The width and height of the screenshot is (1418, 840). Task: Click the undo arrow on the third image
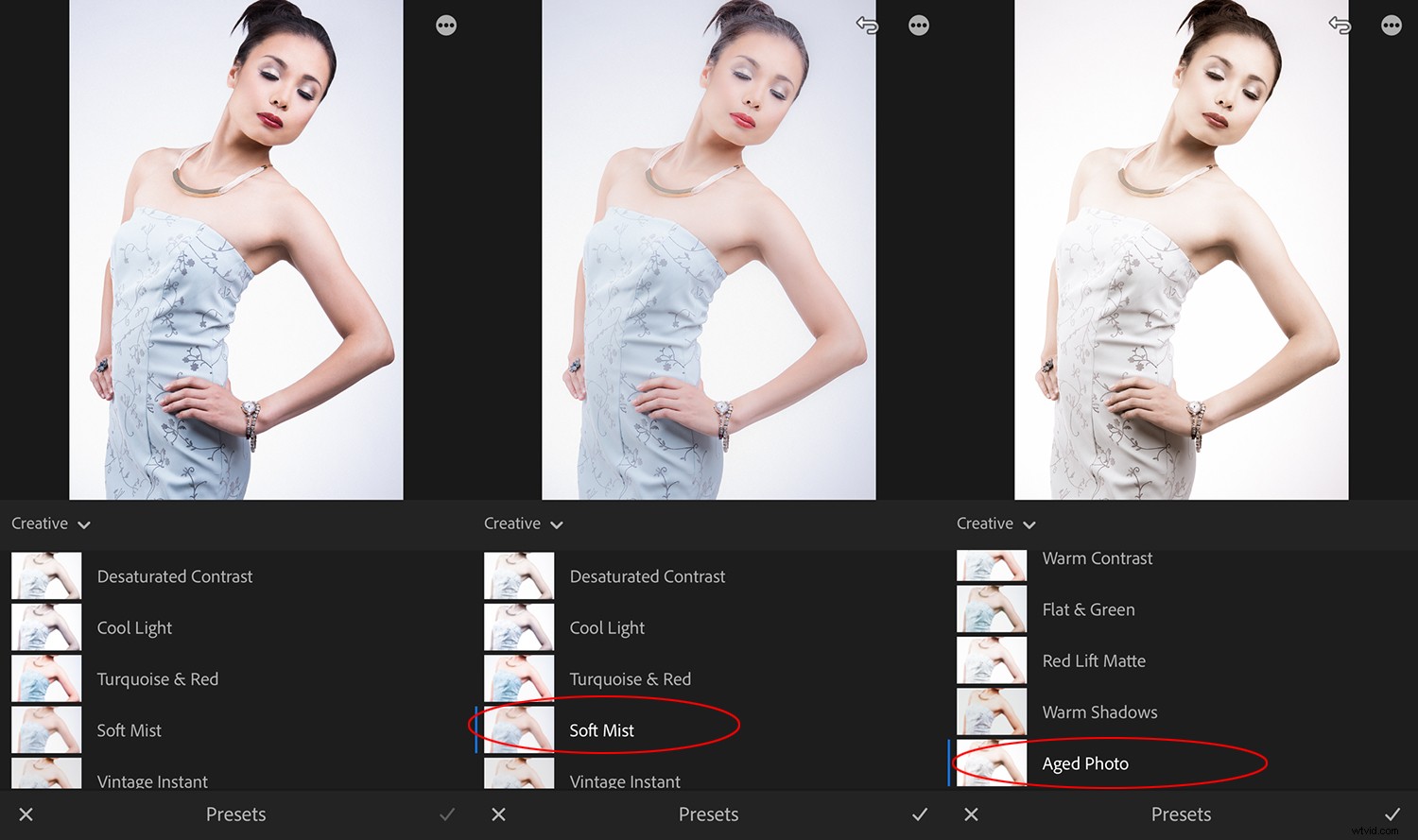coord(1340,26)
